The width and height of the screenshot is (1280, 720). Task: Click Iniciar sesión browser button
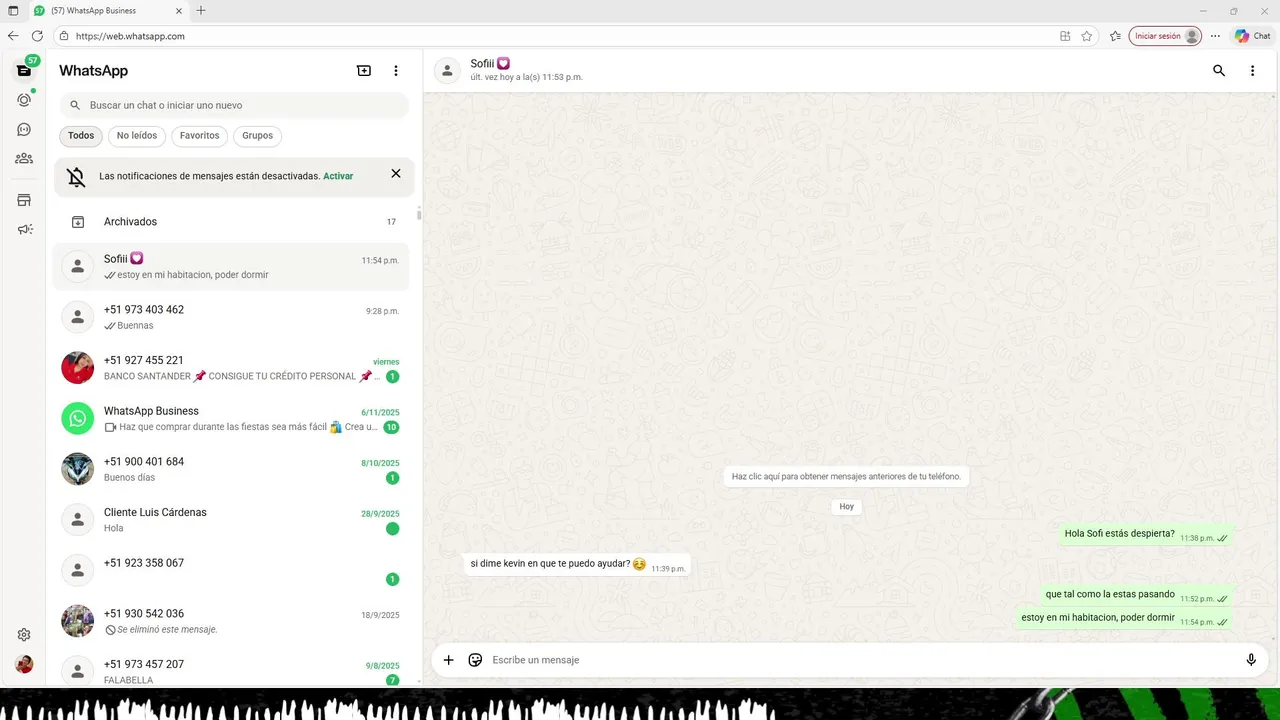click(1165, 36)
